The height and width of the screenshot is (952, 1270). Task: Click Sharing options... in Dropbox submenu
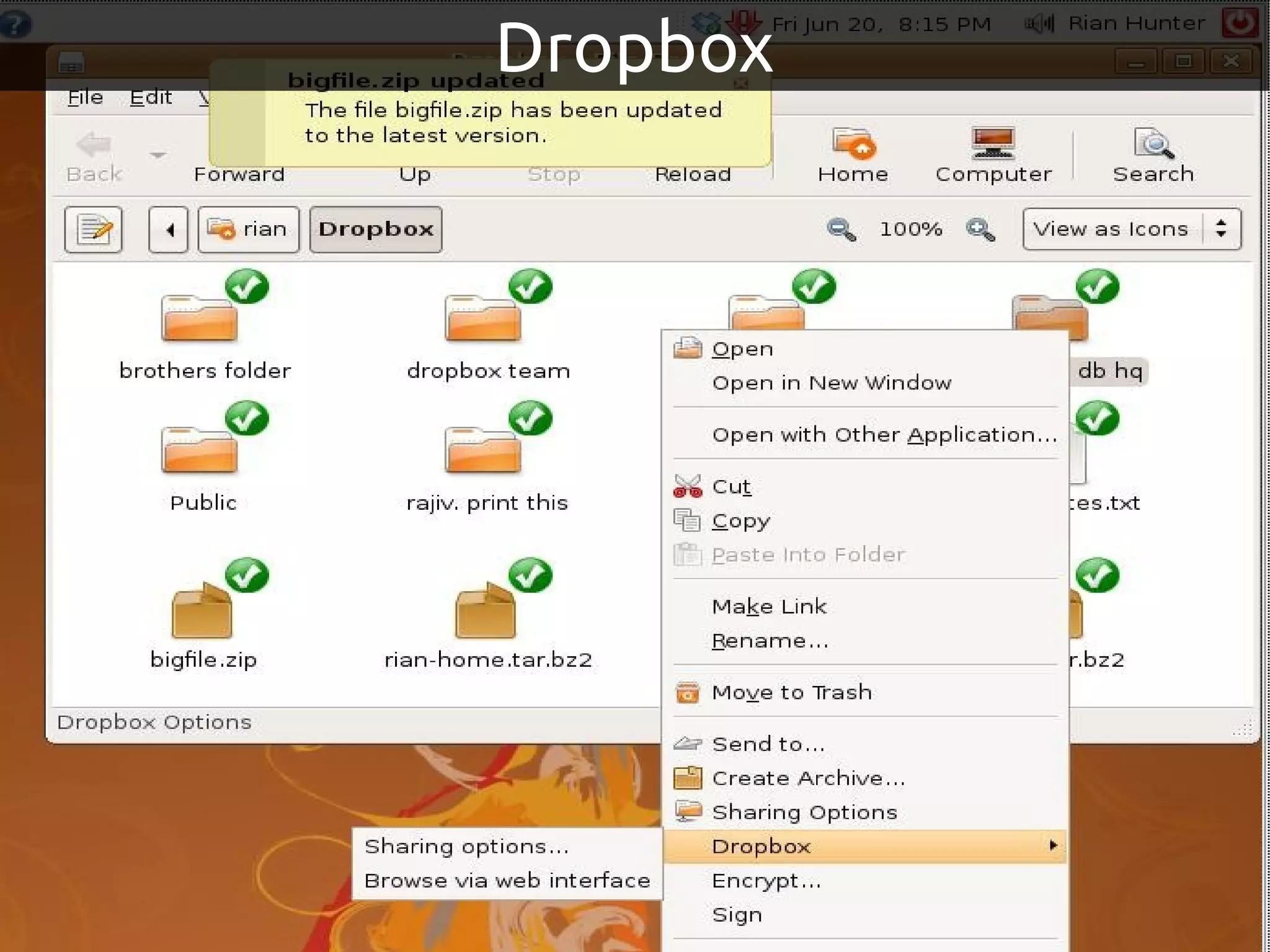click(x=507, y=847)
